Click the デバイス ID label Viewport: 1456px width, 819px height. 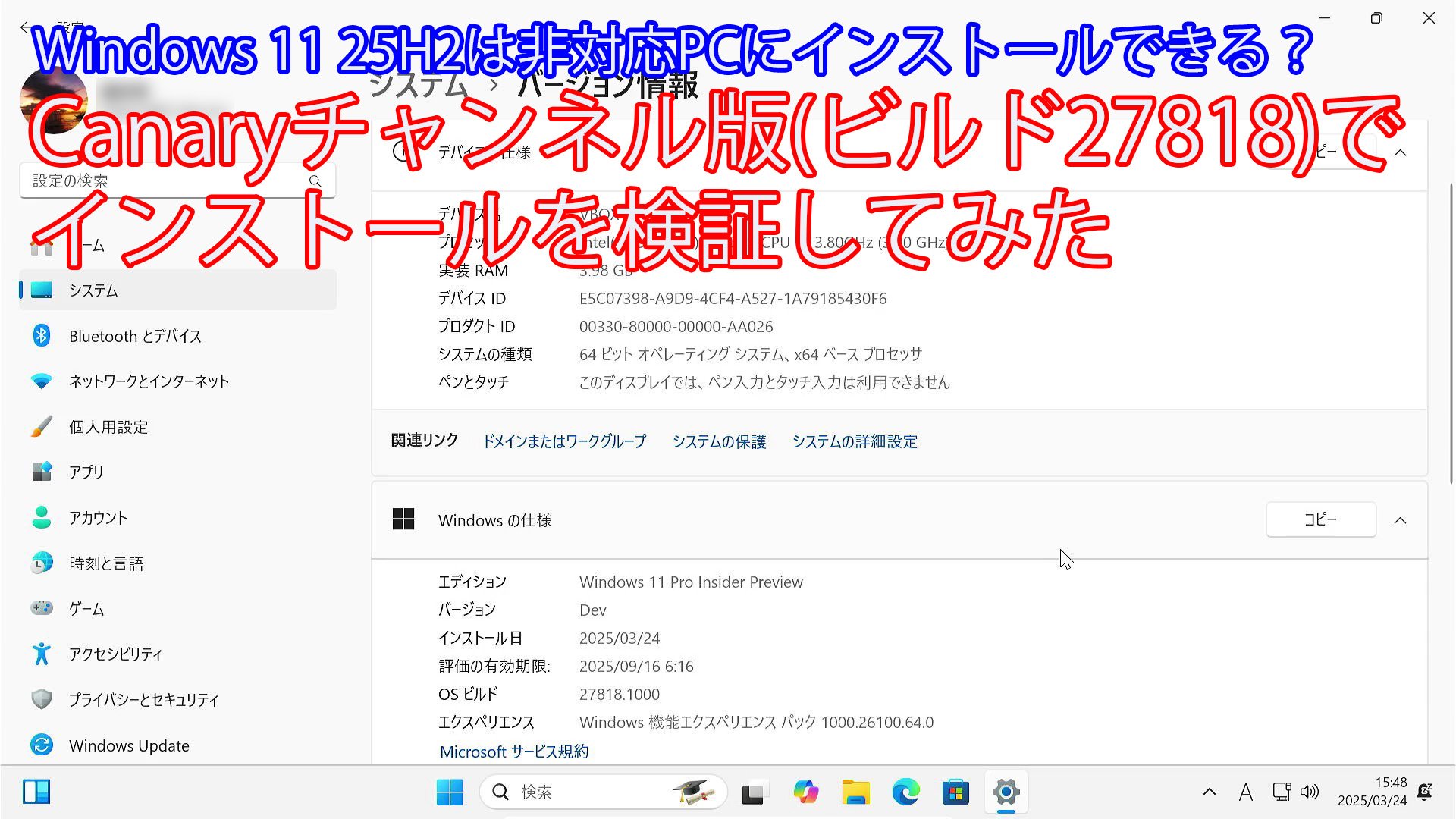click(472, 299)
